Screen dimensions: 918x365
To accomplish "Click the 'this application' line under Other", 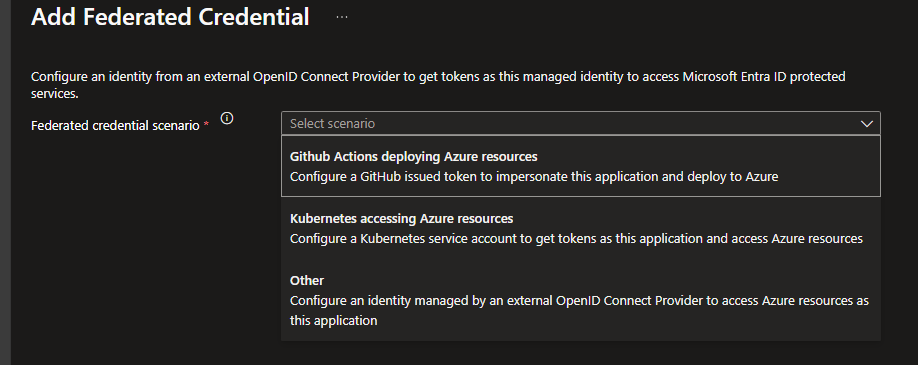I will pyautogui.click(x=333, y=320).
